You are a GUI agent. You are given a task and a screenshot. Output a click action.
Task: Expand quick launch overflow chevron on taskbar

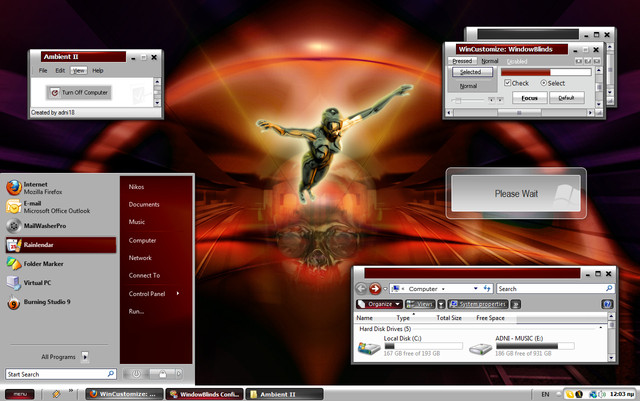(x=71, y=391)
